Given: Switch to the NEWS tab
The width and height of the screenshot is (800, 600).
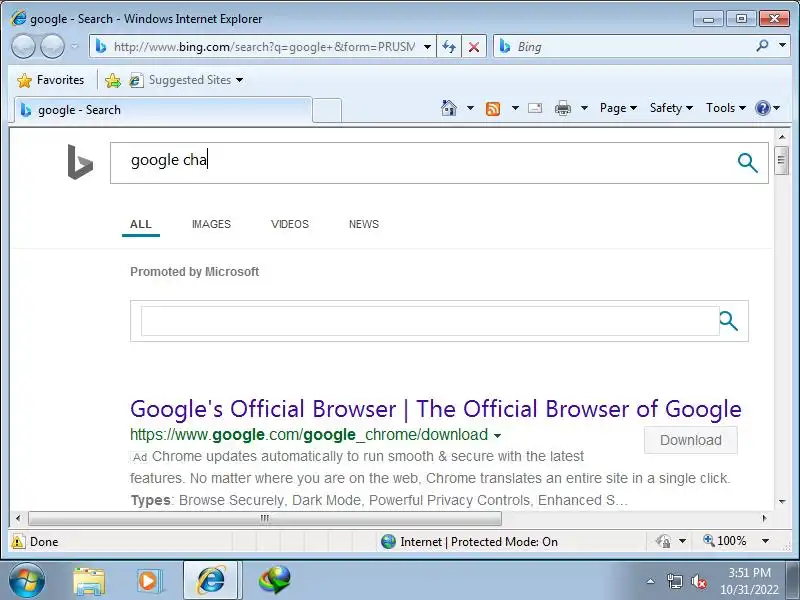Looking at the screenshot, I should [364, 224].
